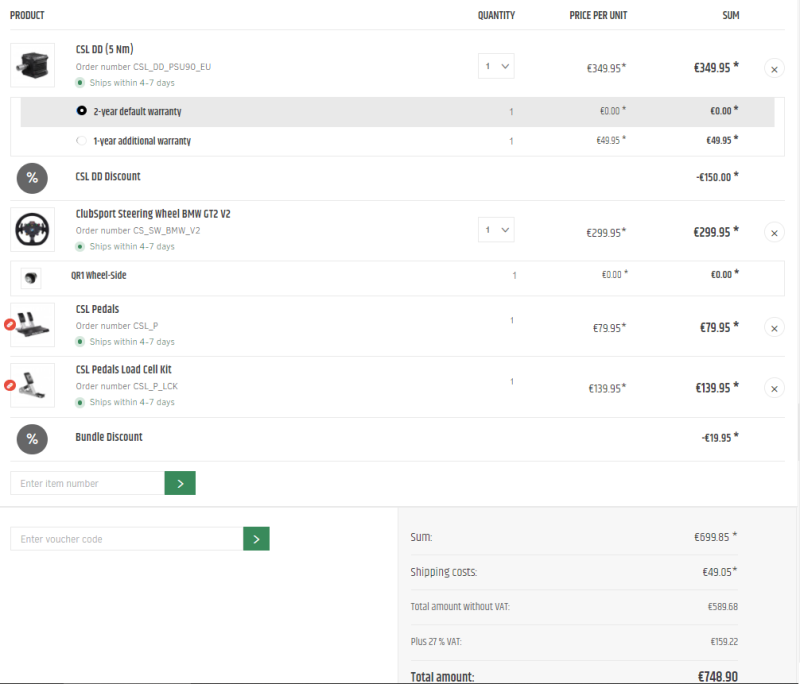800x684 pixels.
Task: Focus the Enter item number field
Action: pos(88,483)
